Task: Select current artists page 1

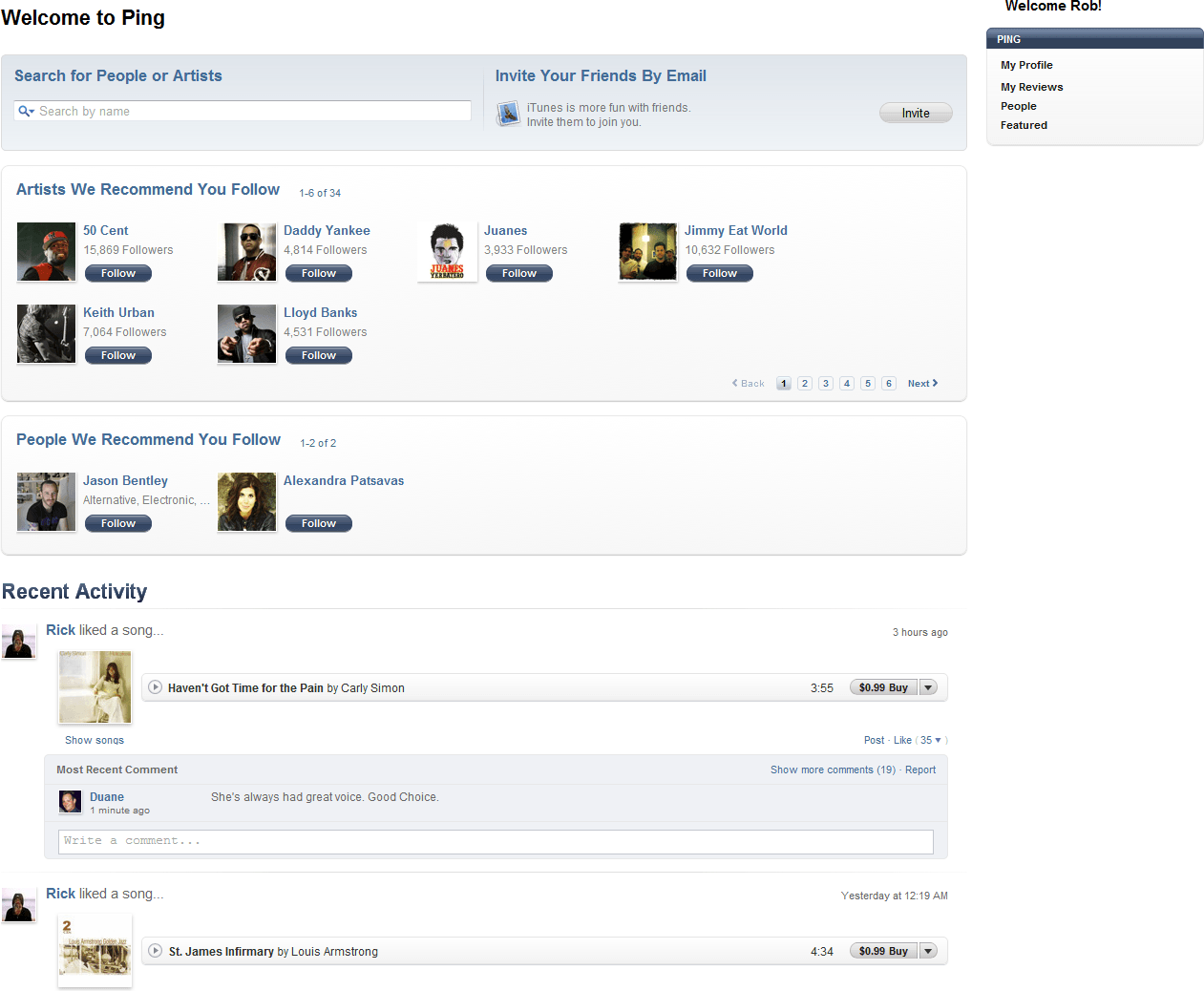Action: (784, 384)
